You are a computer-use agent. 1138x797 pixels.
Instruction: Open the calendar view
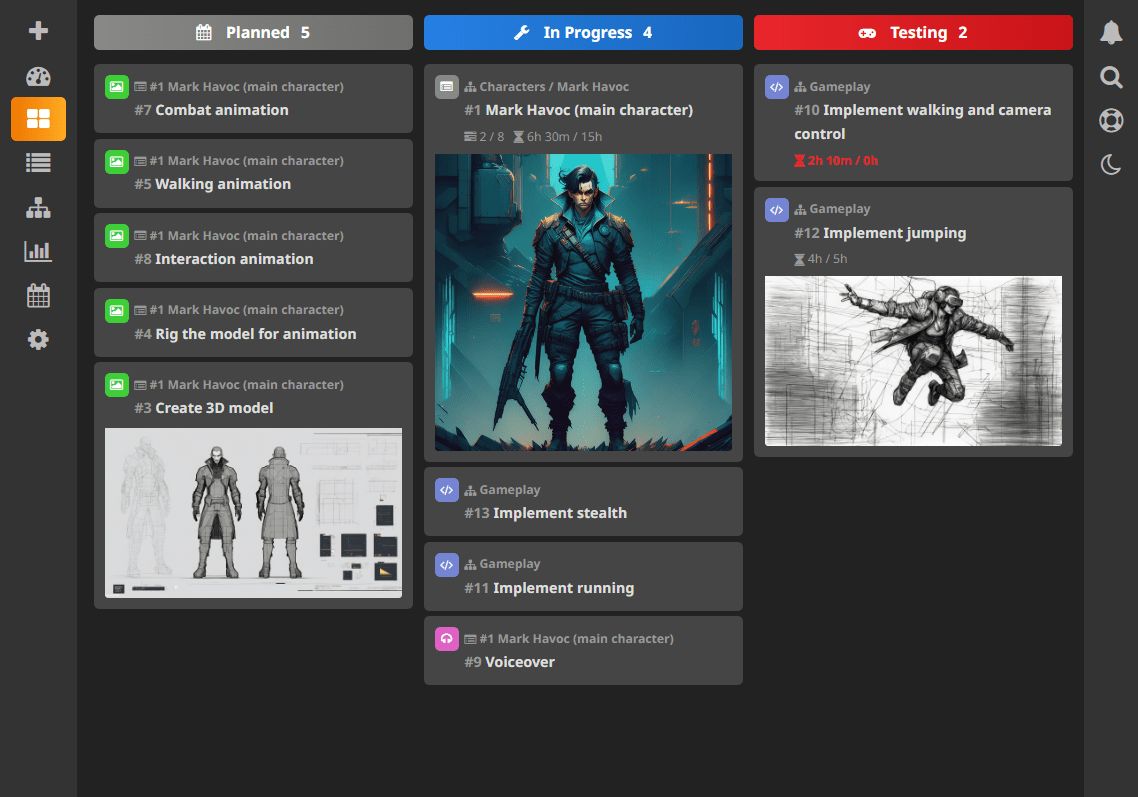tap(37, 295)
